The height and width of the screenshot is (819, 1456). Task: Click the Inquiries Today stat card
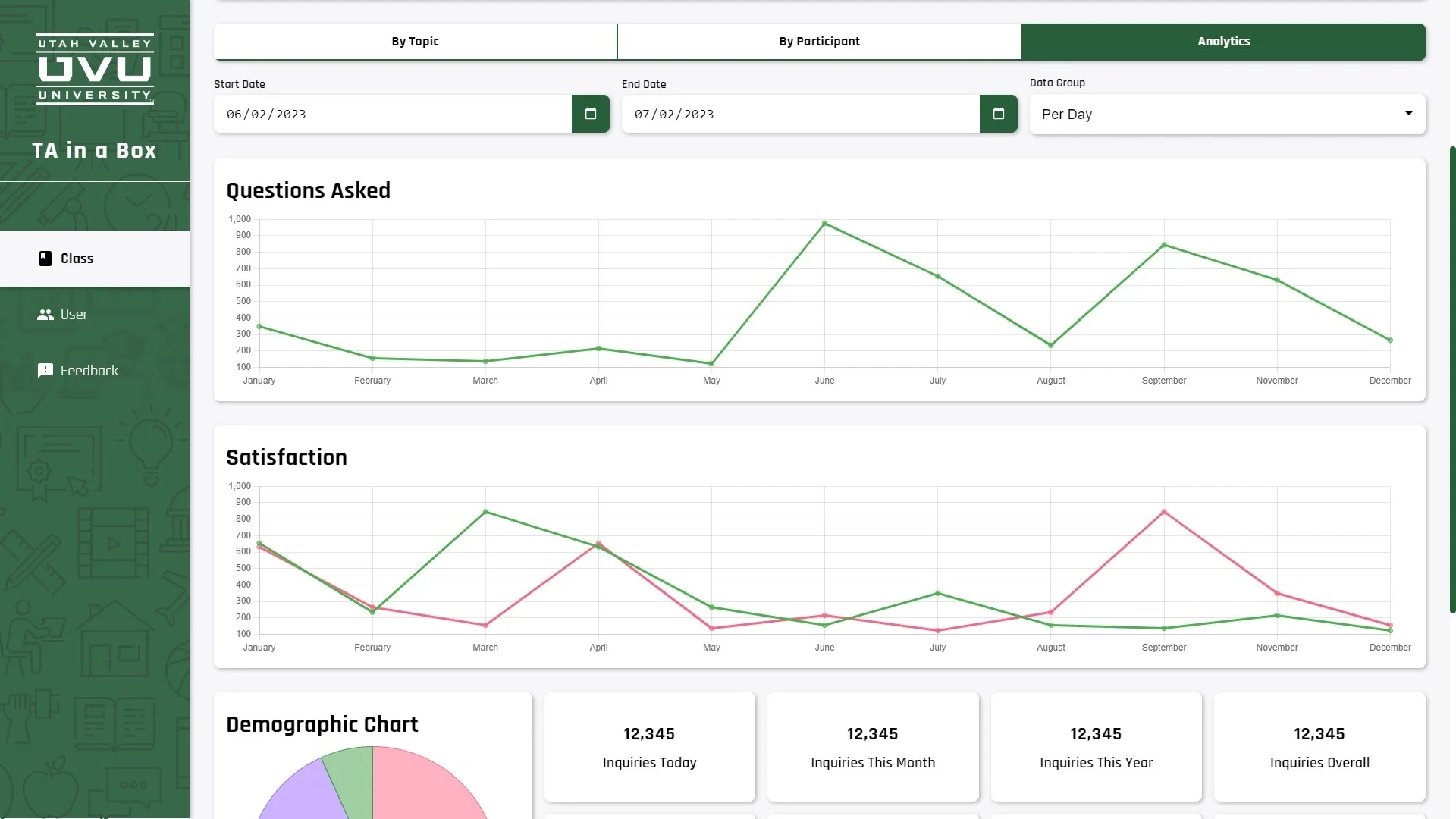pyautogui.click(x=649, y=747)
